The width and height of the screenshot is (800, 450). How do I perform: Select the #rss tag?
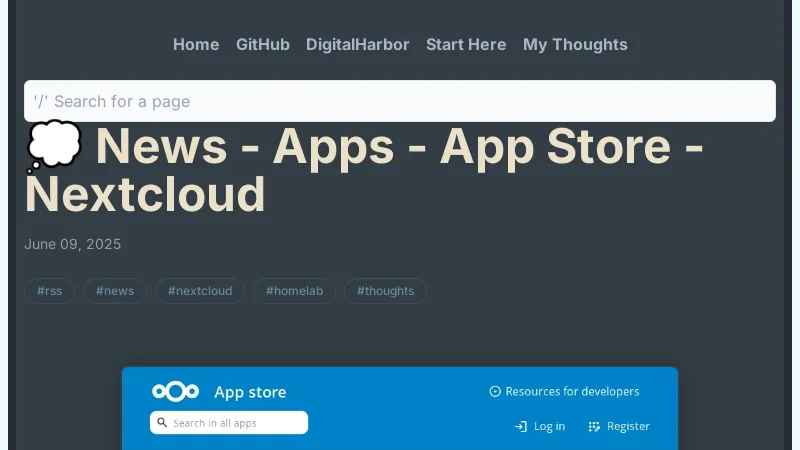coord(50,291)
